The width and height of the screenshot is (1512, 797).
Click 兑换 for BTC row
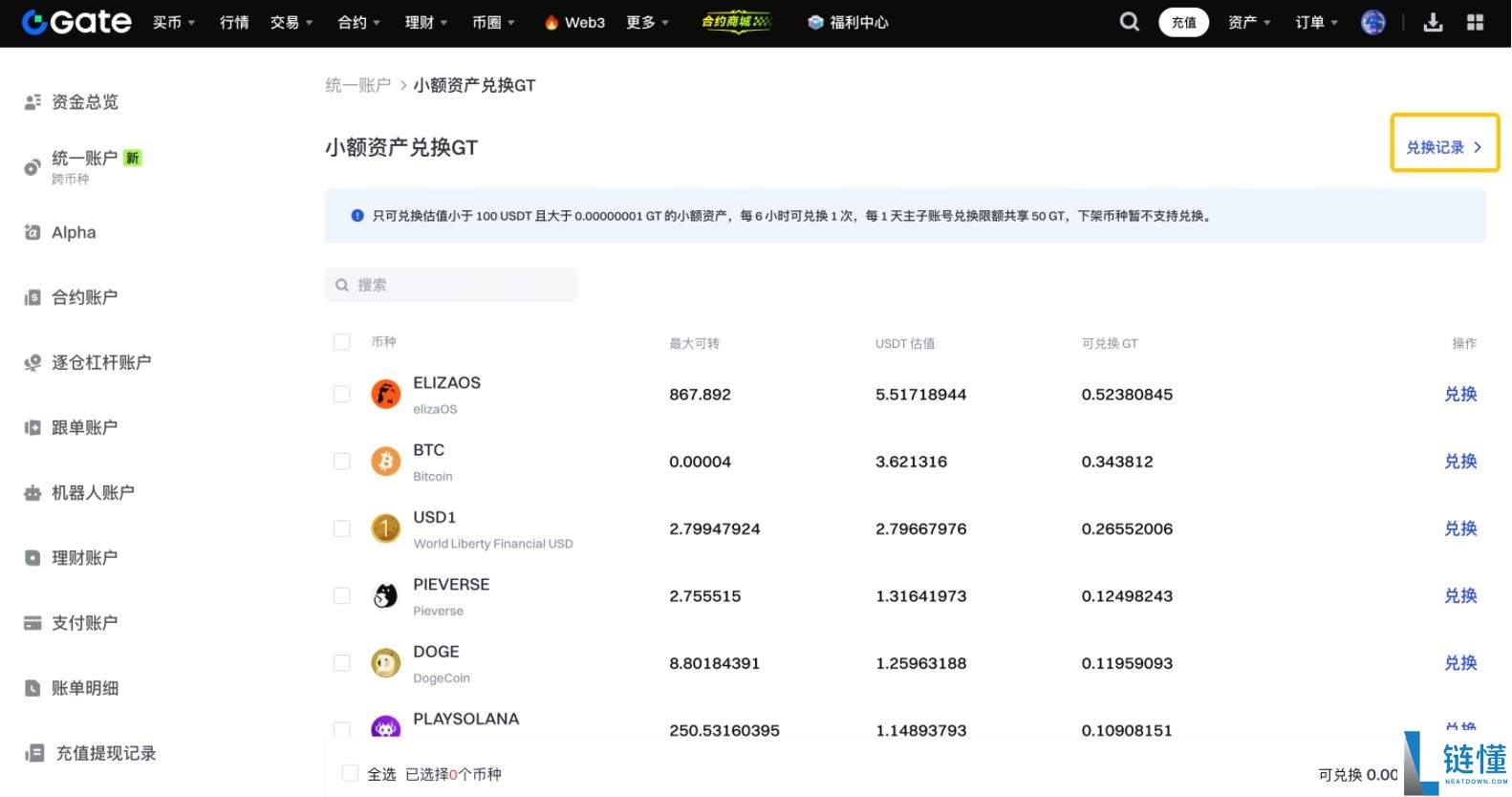click(1460, 462)
